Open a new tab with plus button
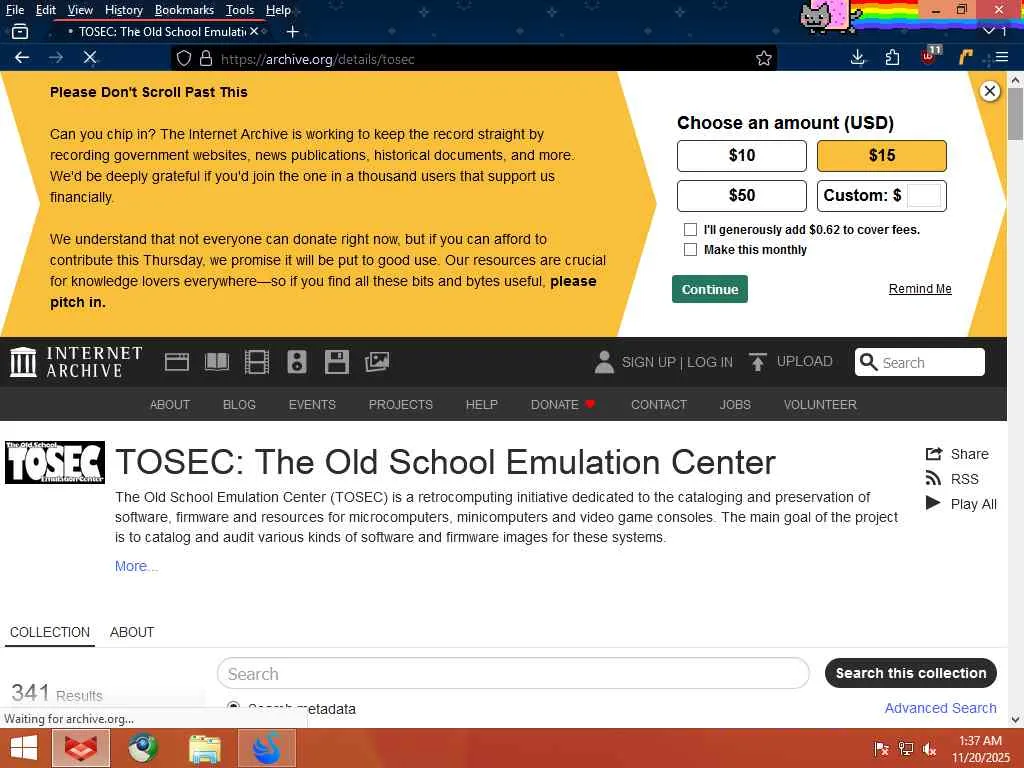The height and width of the screenshot is (768, 1024). click(293, 31)
